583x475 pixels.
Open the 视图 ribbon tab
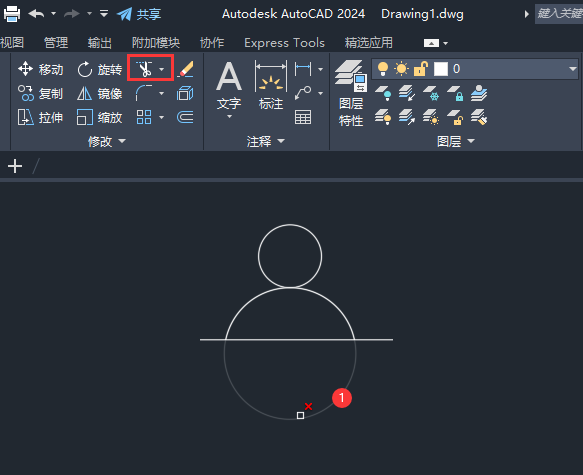point(12,43)
